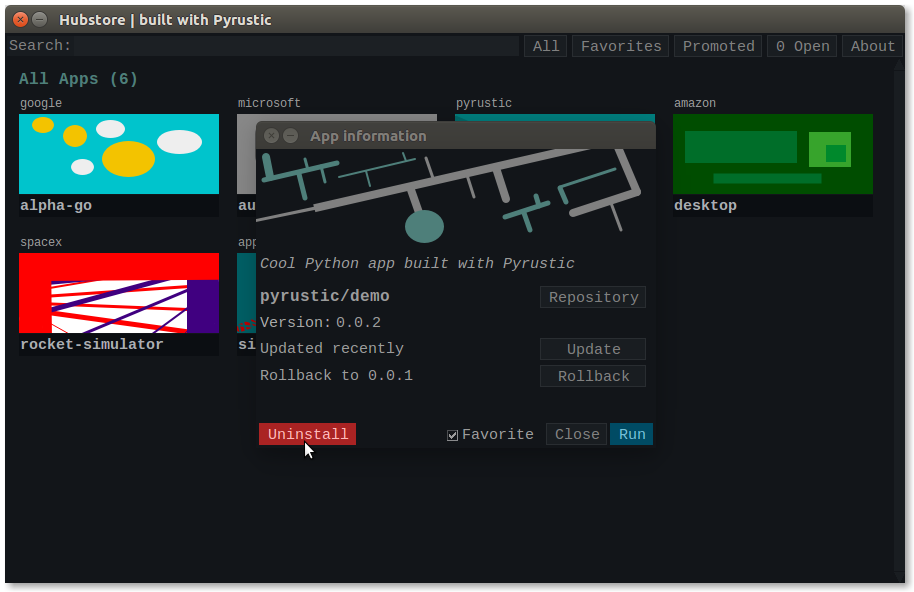Minimize the Hubstore main window
This screenshot has width=914, height=592.
[x=40, y=20]
